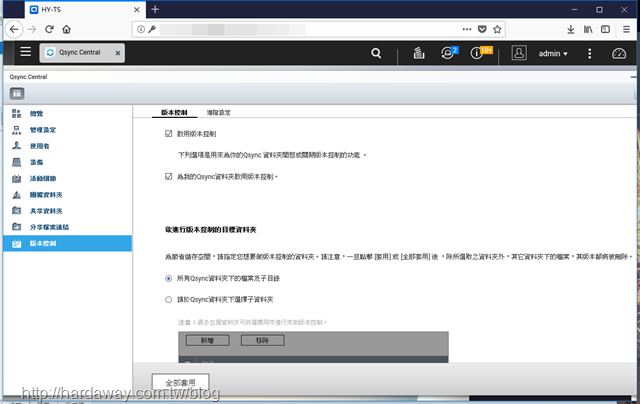640x404 pixels.
Task: Go to the browser home page
Action: [x=67, y=29]
